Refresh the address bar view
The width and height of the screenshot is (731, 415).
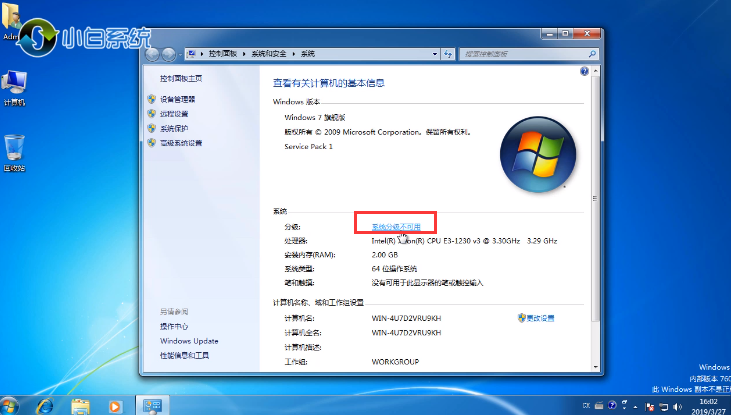[x=448, y=54]
